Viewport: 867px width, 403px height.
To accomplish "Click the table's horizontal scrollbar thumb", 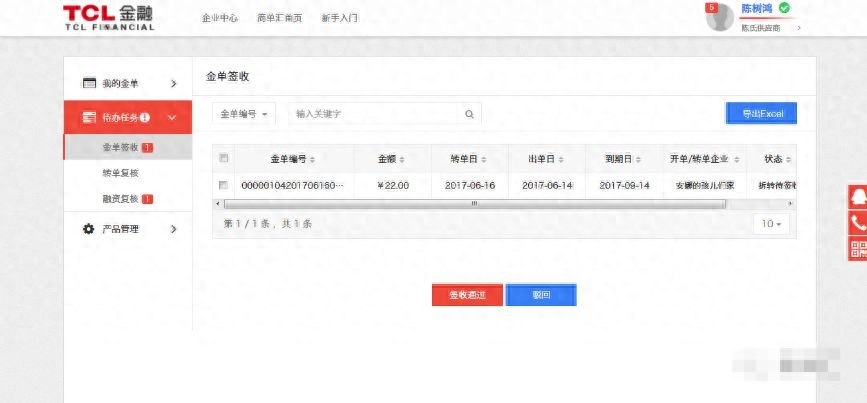I will click(474, 204).
